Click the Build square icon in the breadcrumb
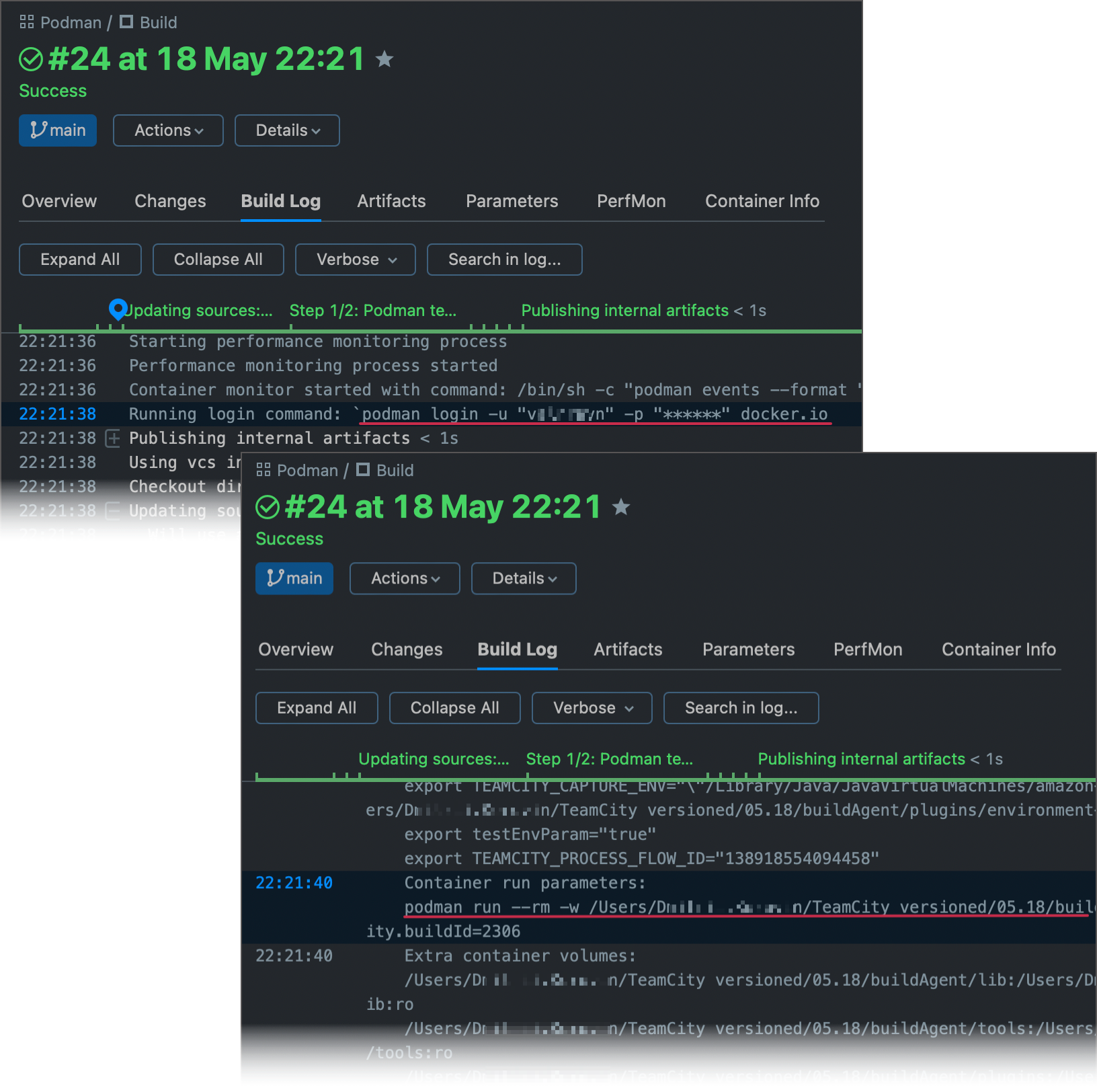The height and width of the screenshot is (1092, 1097). point(125,22)
